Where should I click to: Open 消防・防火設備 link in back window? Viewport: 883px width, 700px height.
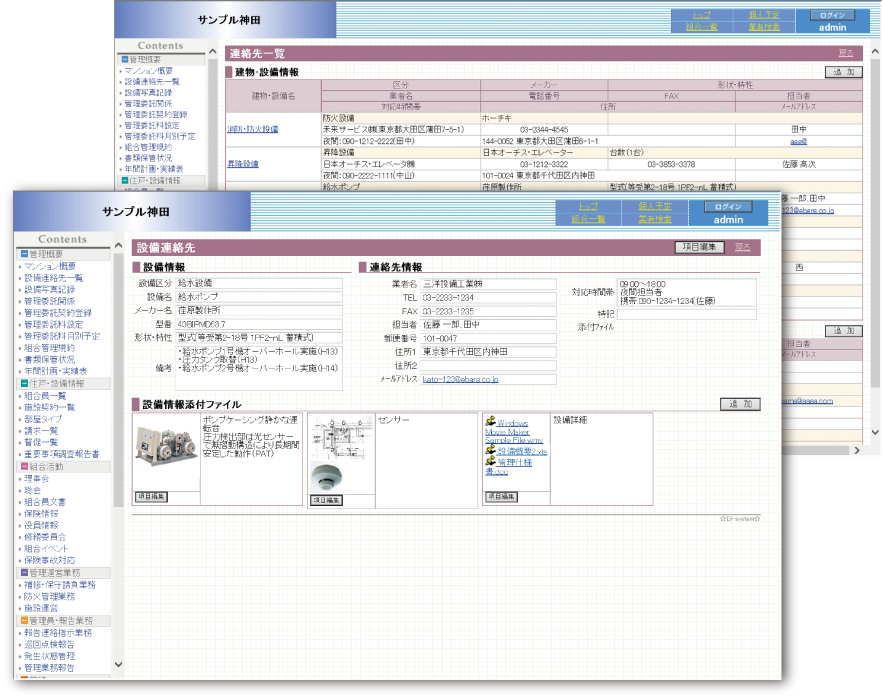pyautogui.click(x=252, y=129)
